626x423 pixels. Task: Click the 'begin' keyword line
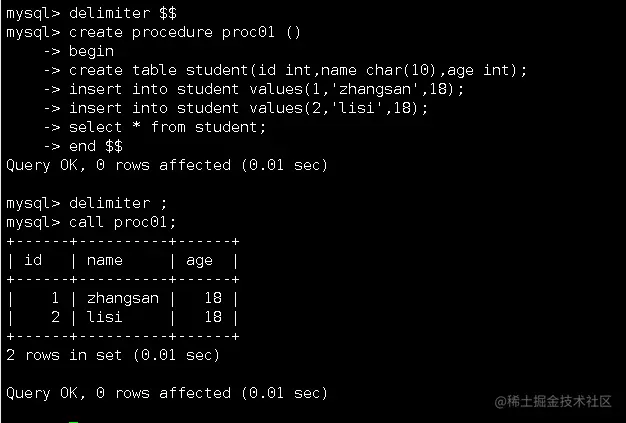[x=91, y=51]
